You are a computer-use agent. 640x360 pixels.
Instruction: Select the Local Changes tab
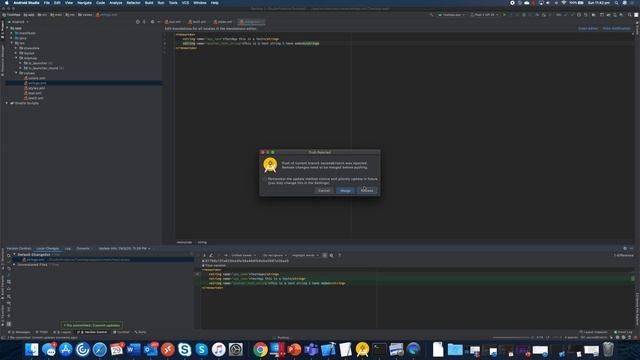click(x=47, y=249)
